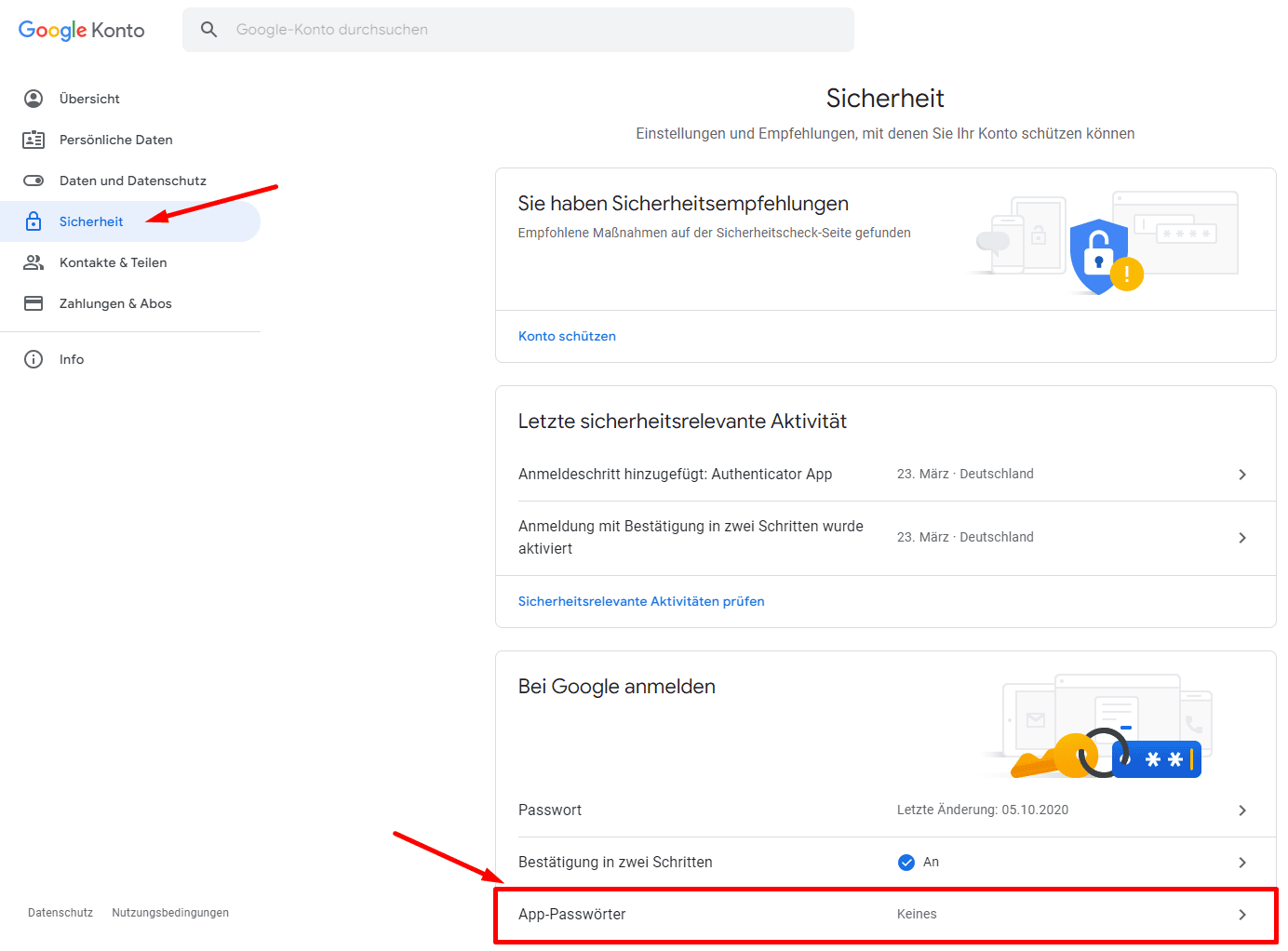The width and height of the screenshot is (1288, 951).
Task: Expand the Authenticator App activity entry
Action: (x=1241, y=475)
